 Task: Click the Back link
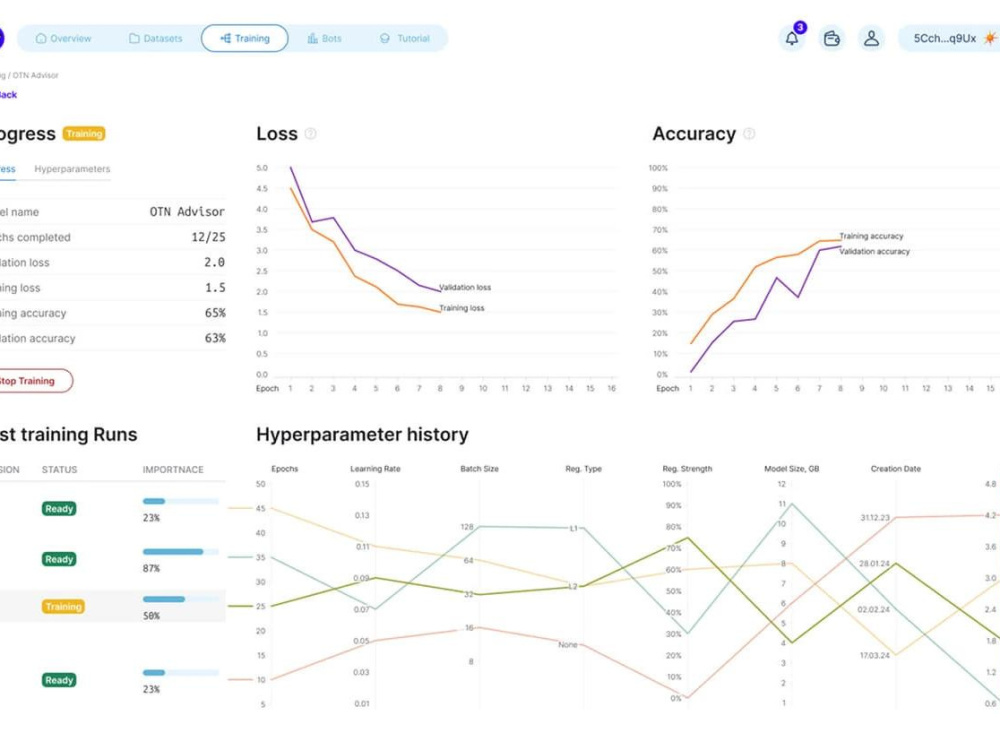point(8,94)
